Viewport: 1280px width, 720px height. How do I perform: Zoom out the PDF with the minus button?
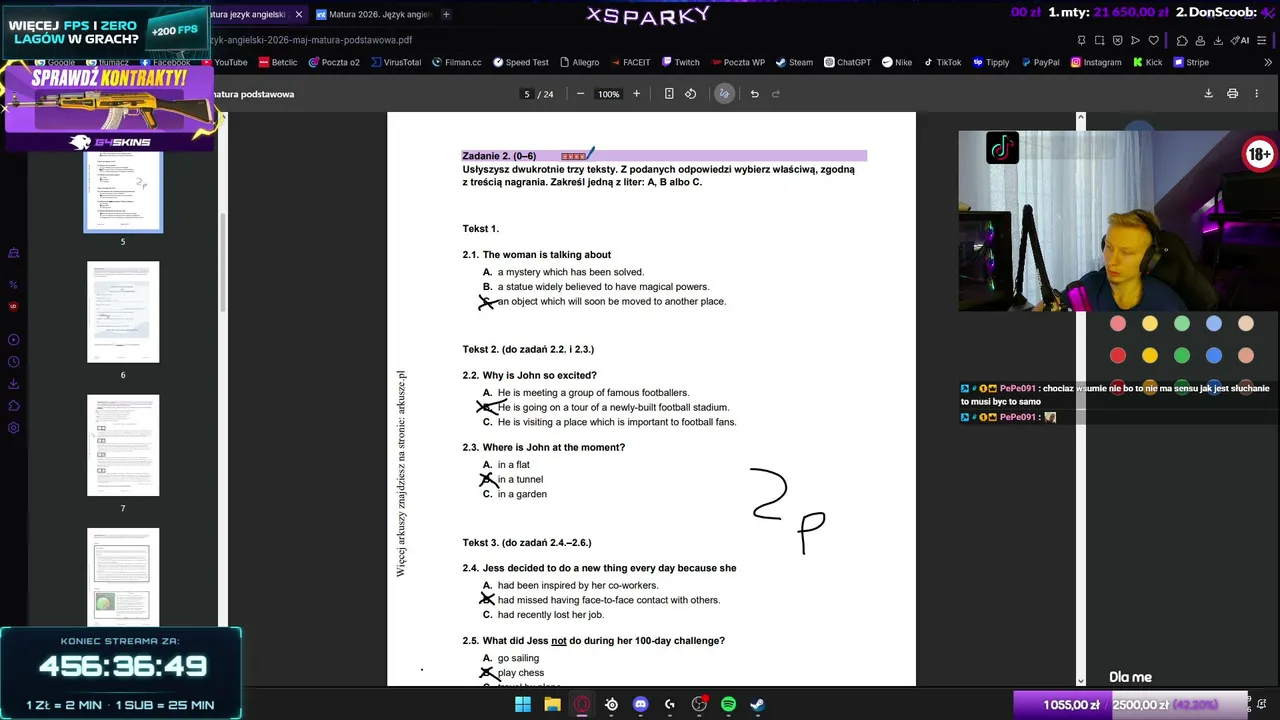pyautogui.click(x=580, y=94)
